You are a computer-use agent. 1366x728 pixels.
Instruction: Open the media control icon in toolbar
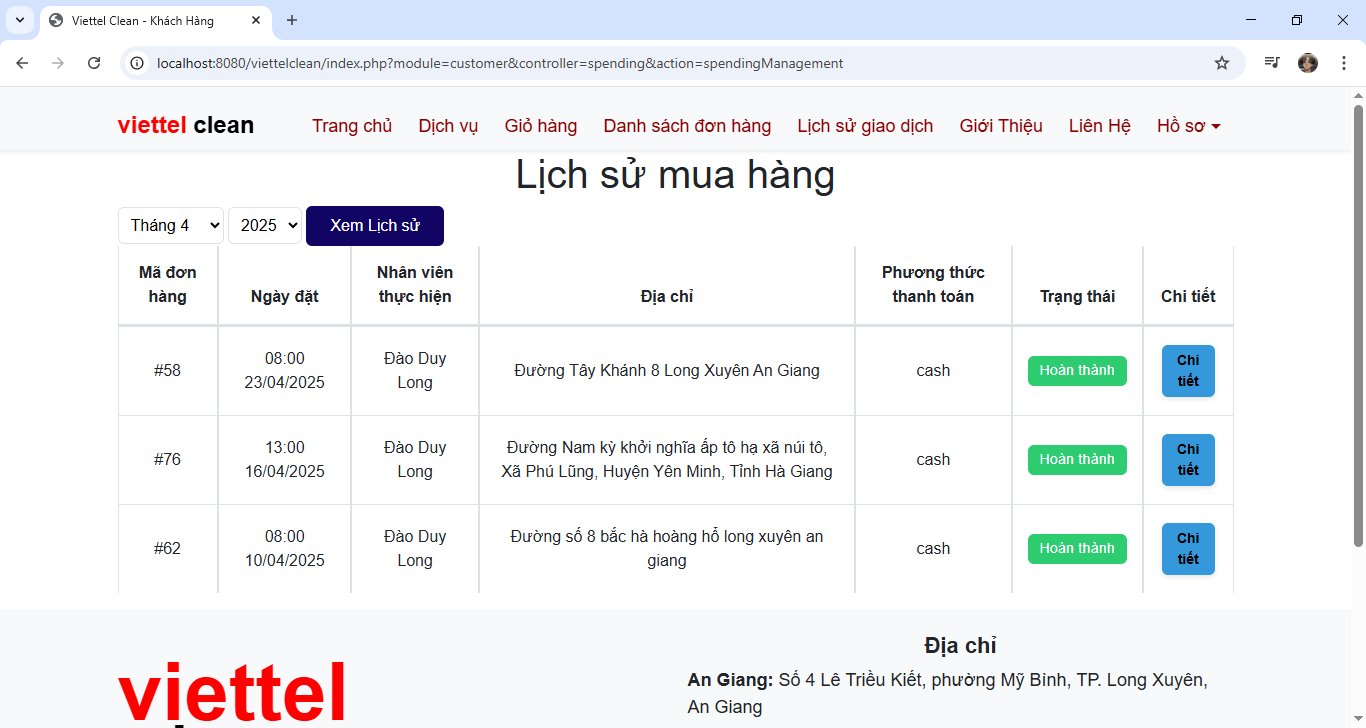point(1271,63)
